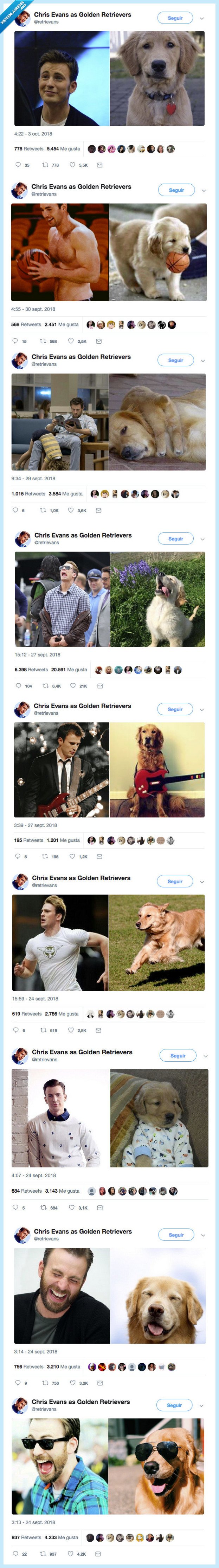Open chevron menu beside the first Seguir button
219x1568 pixels.
click(x=201, y=18)
